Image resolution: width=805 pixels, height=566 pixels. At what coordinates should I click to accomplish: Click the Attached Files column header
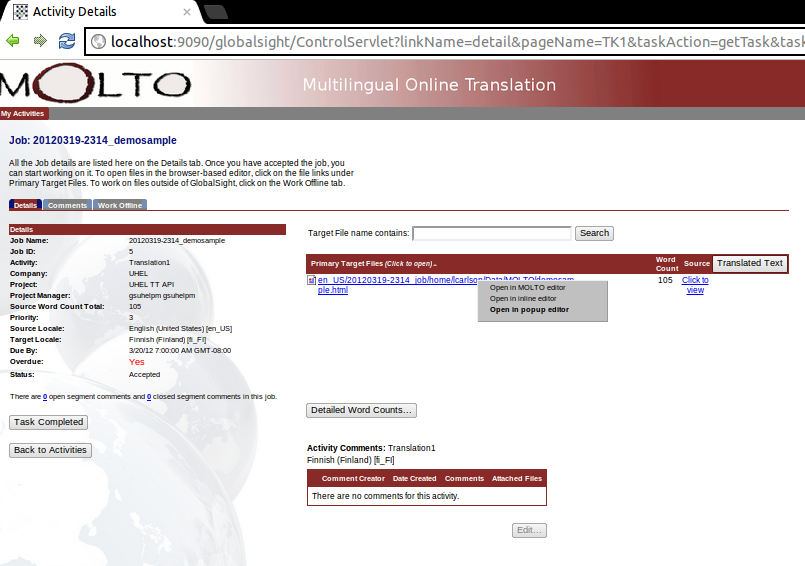tap(516, 479)
